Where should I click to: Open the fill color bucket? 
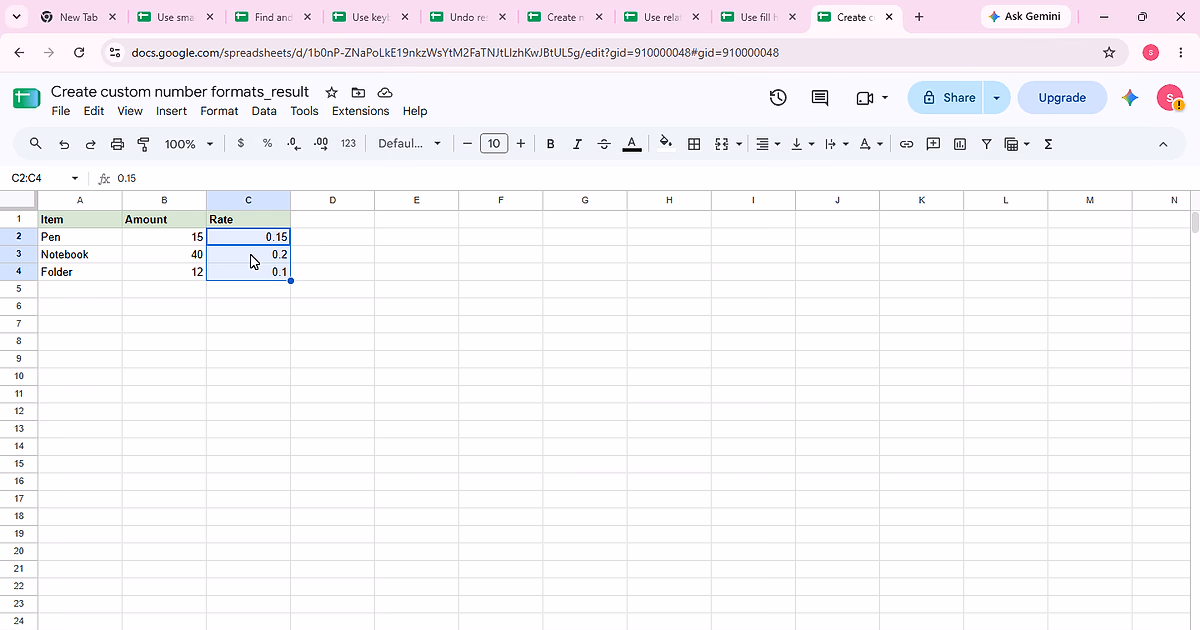(667, 144)
